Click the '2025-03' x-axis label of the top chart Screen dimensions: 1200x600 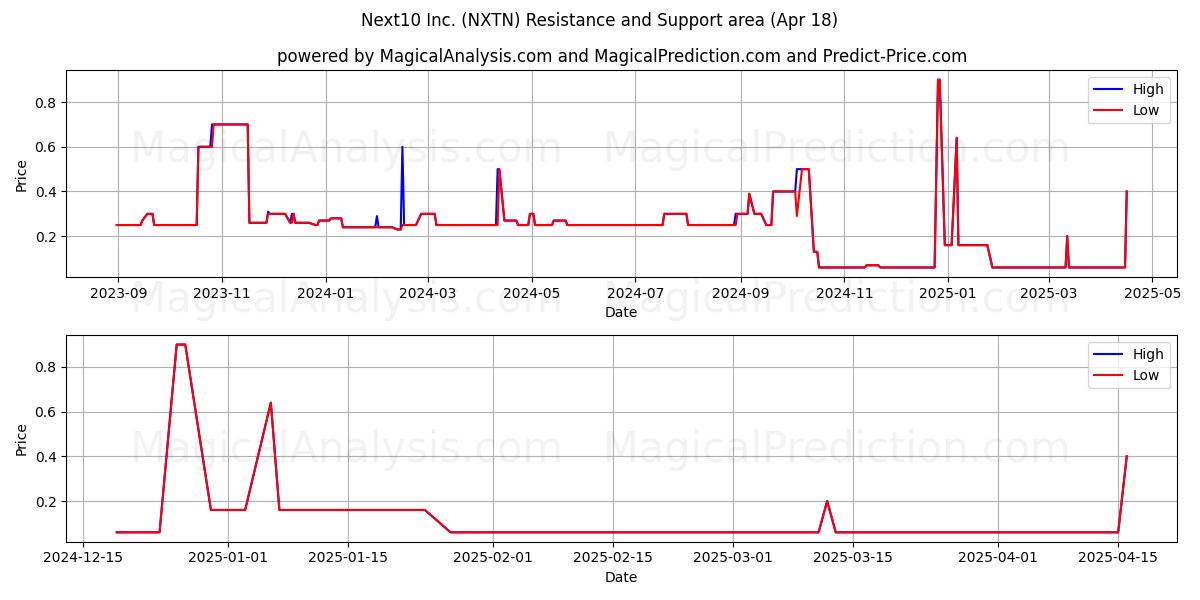pyautogui.click(x=1050, y=294)
